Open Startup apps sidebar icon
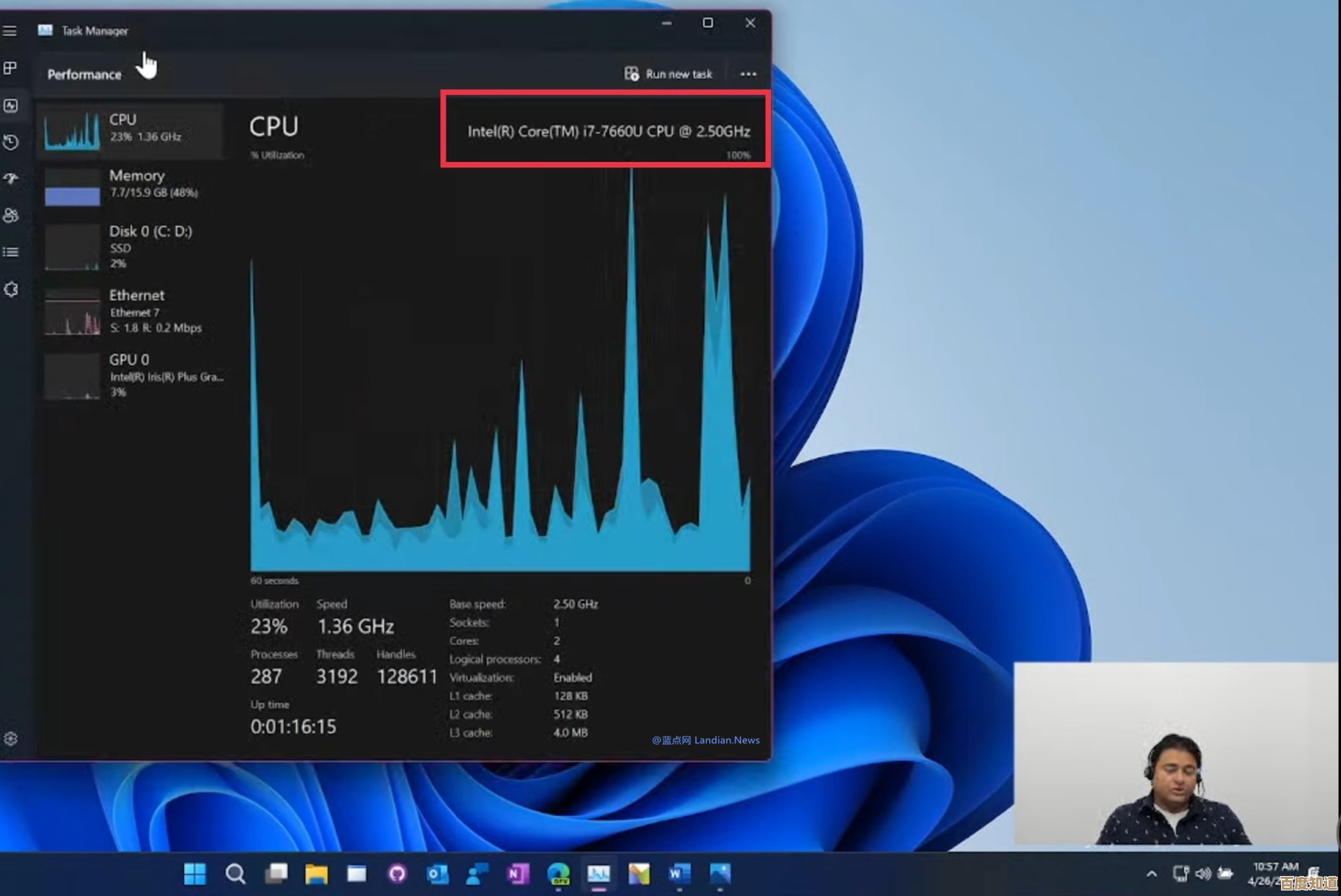 (x=10, y=179)
